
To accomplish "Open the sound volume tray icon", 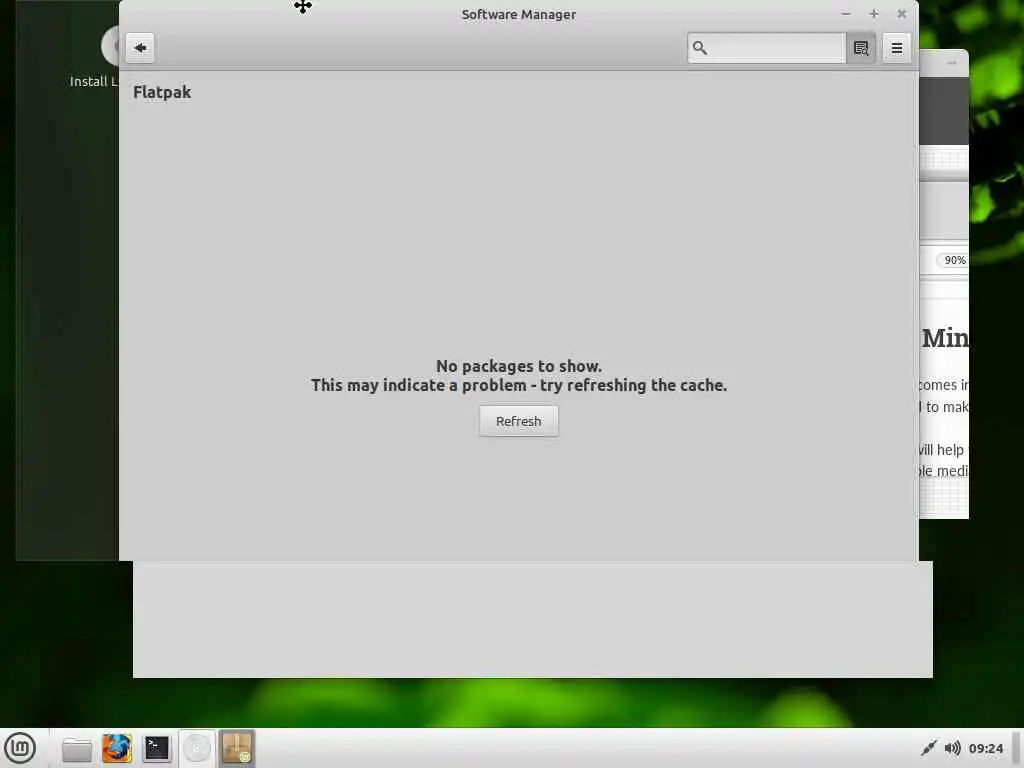I will [953, 748].
